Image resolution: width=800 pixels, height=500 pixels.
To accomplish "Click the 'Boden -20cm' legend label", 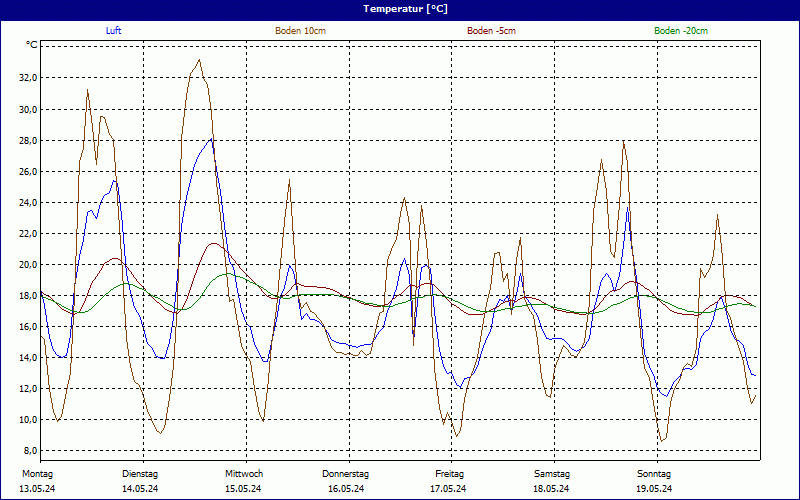I will coord(681,31).
